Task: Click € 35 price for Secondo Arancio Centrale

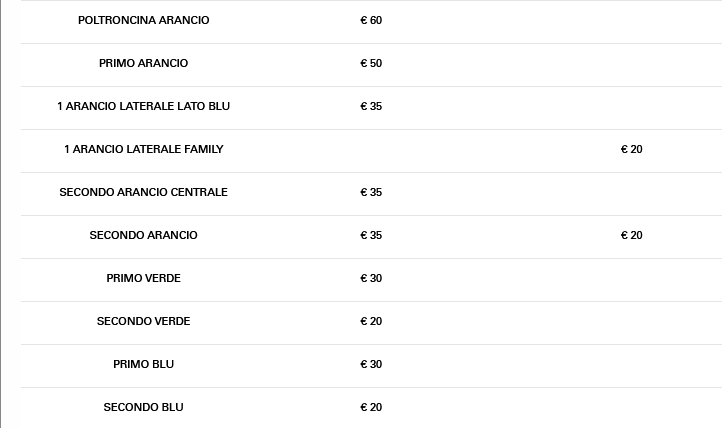Action: click(x=371, y=192)
